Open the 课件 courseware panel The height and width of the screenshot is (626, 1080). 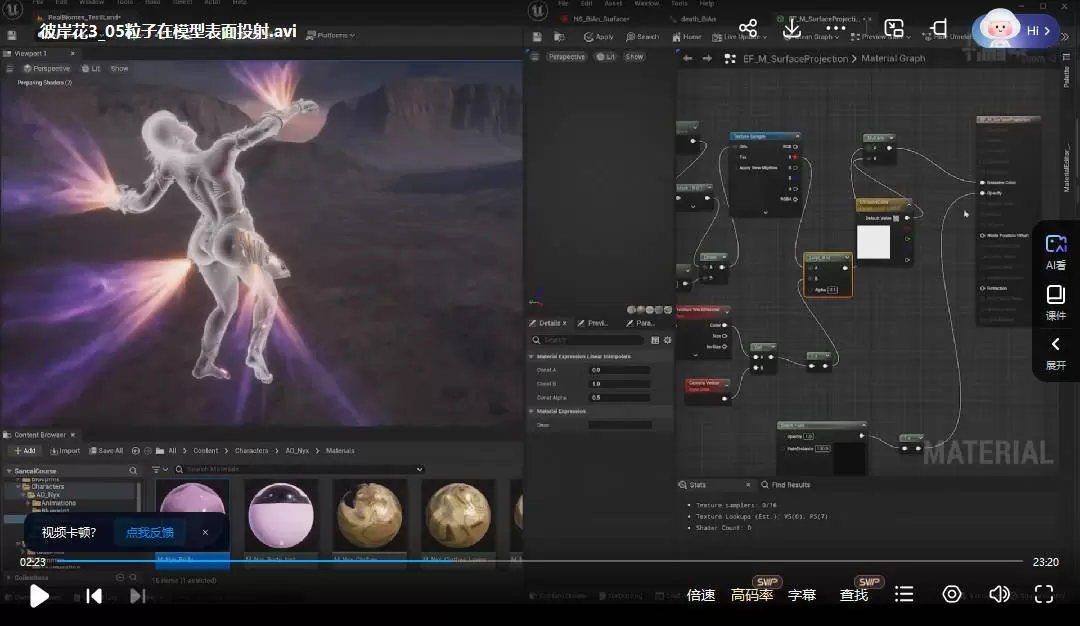1055,303
